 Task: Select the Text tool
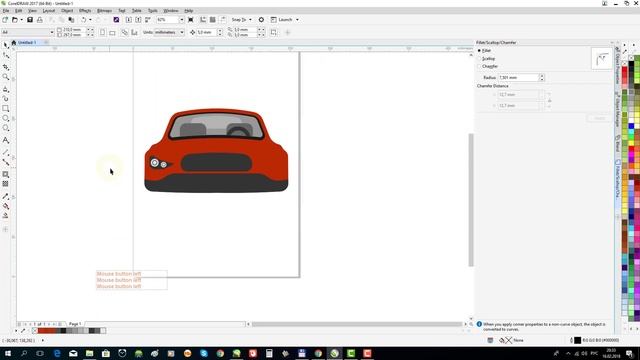coord(6,140)
